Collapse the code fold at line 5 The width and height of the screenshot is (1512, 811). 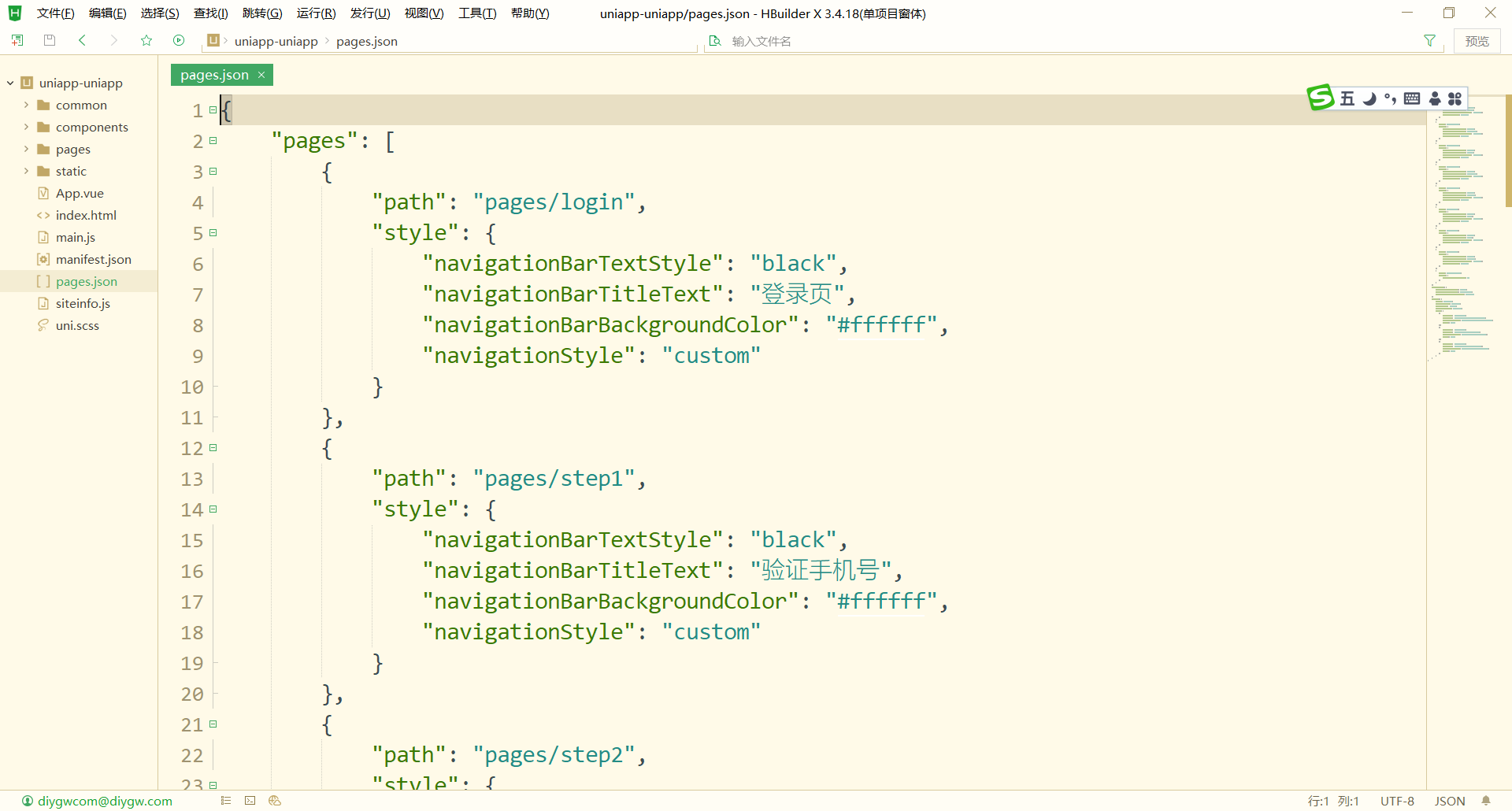tap(213, 233)
